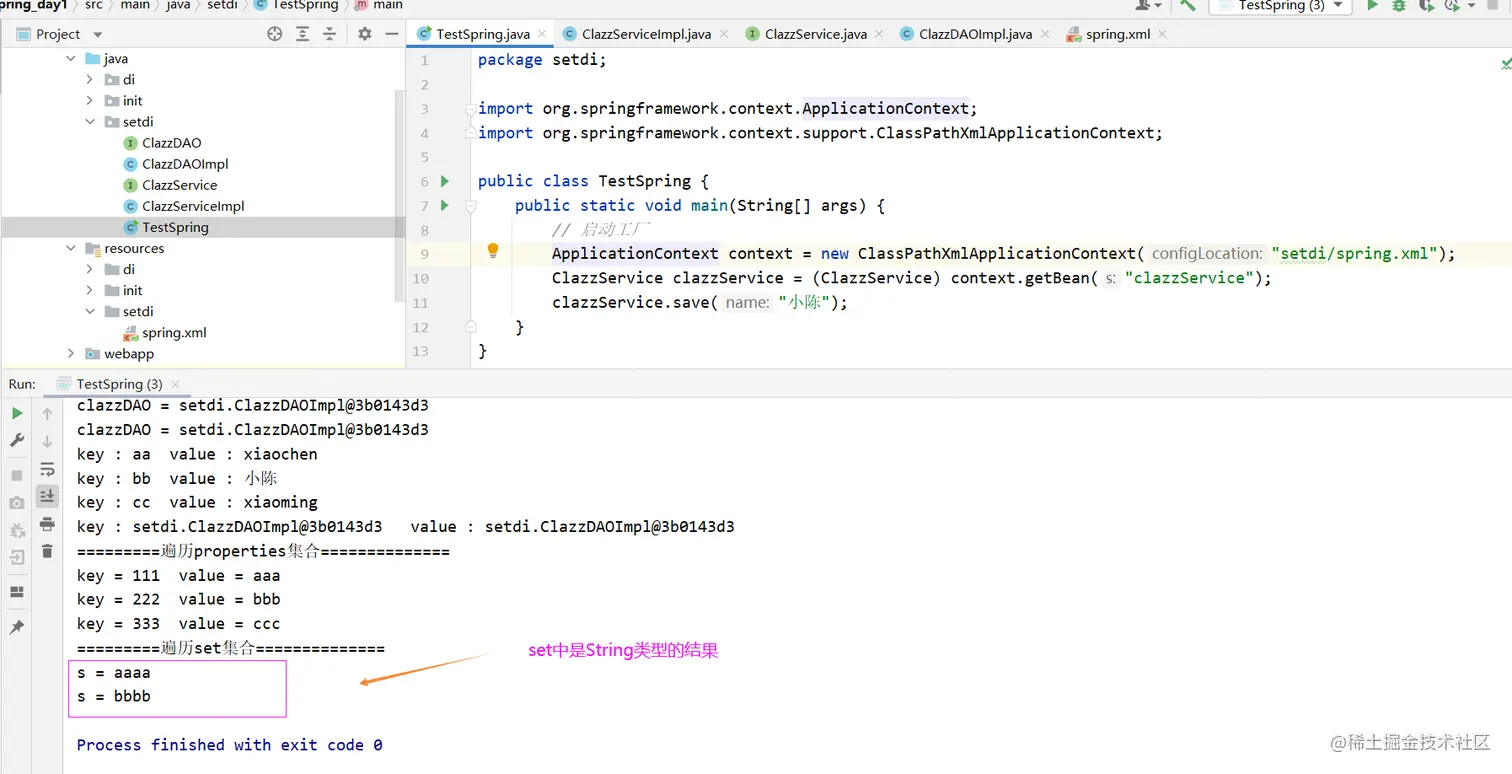Toggle soft-wrap in console
This screenshot has height=774, width=1512.
47,469
